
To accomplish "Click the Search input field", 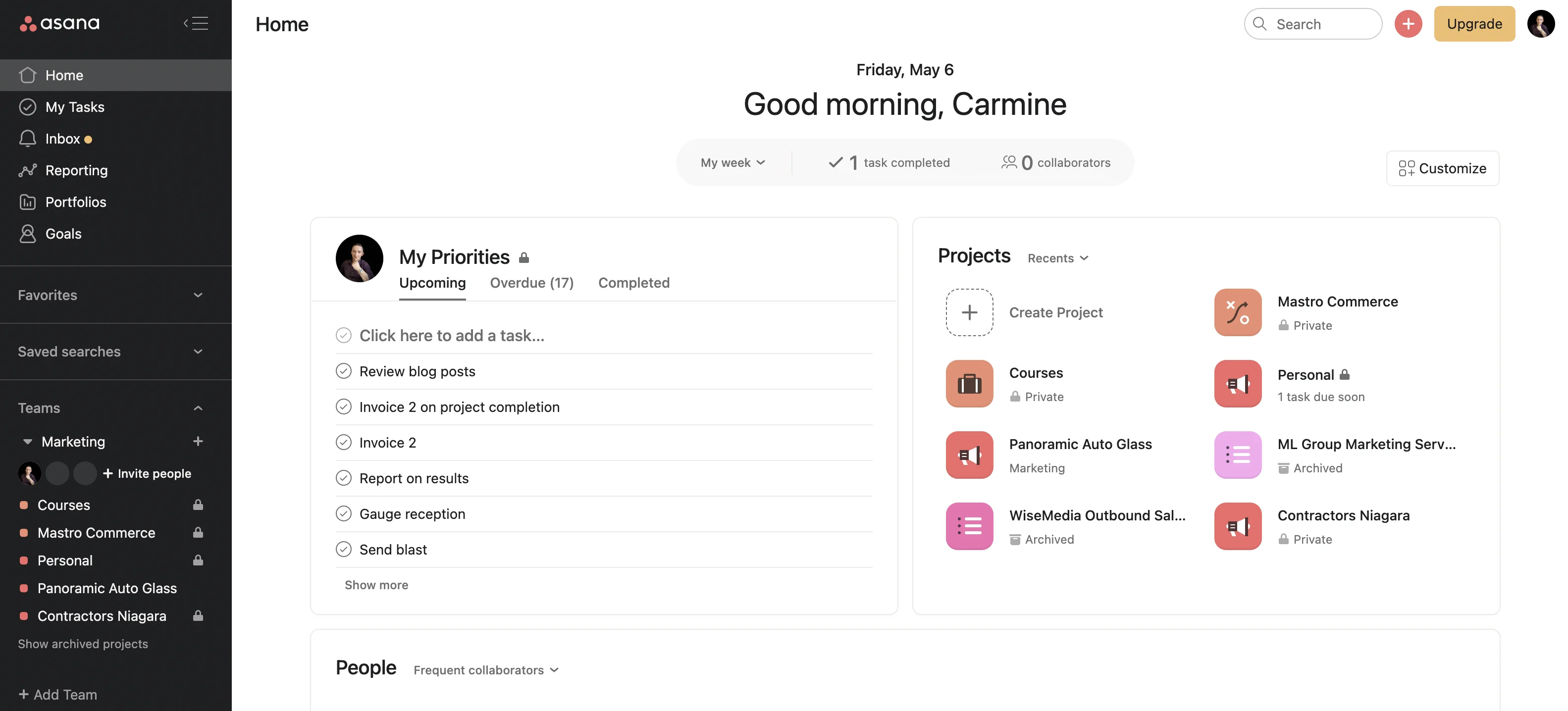I will pos(1313,24).
